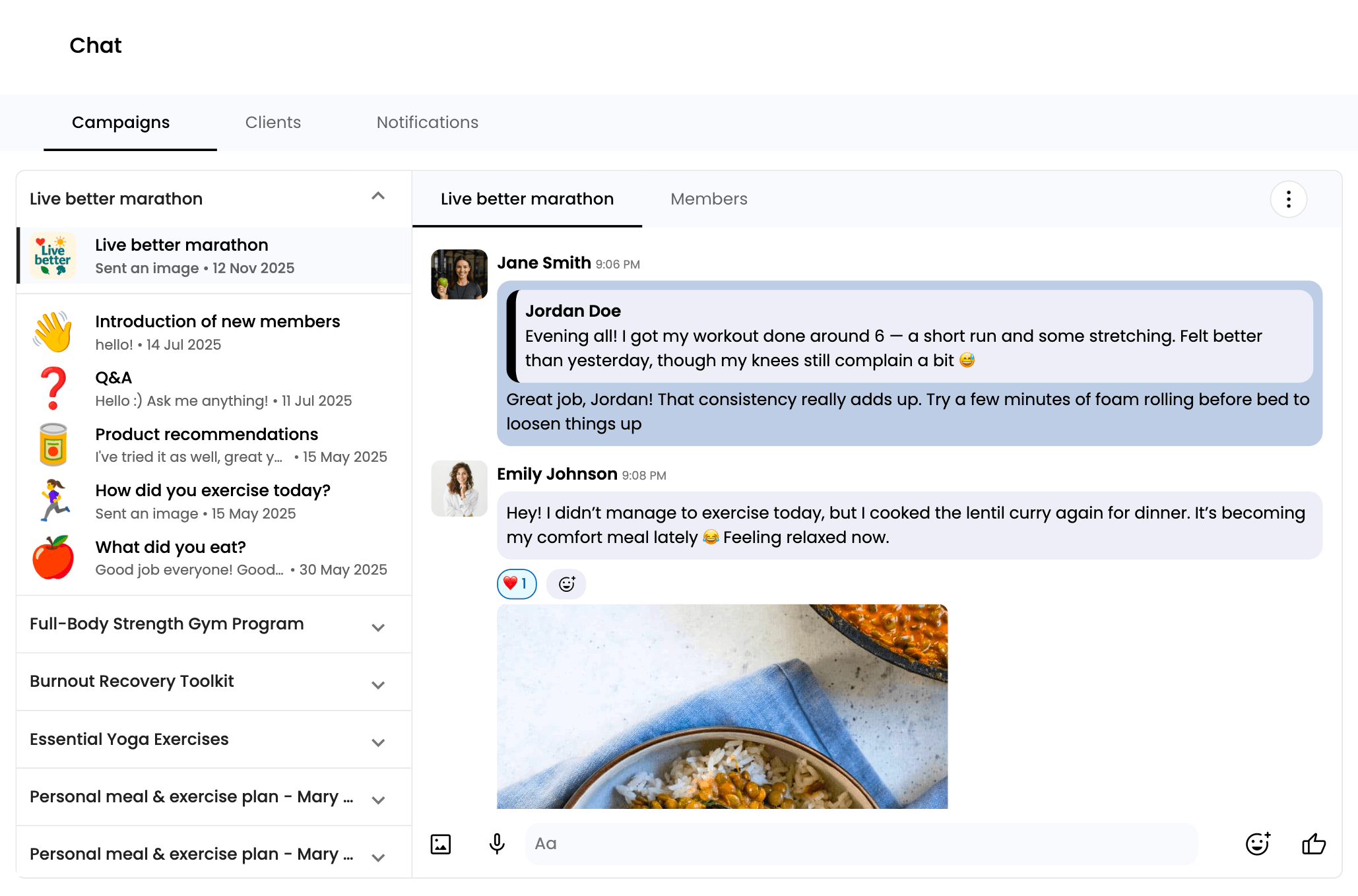Send a thumbs-up like
The image size is (1358, 896).
pyautogui.click(x=1313, y=844)
